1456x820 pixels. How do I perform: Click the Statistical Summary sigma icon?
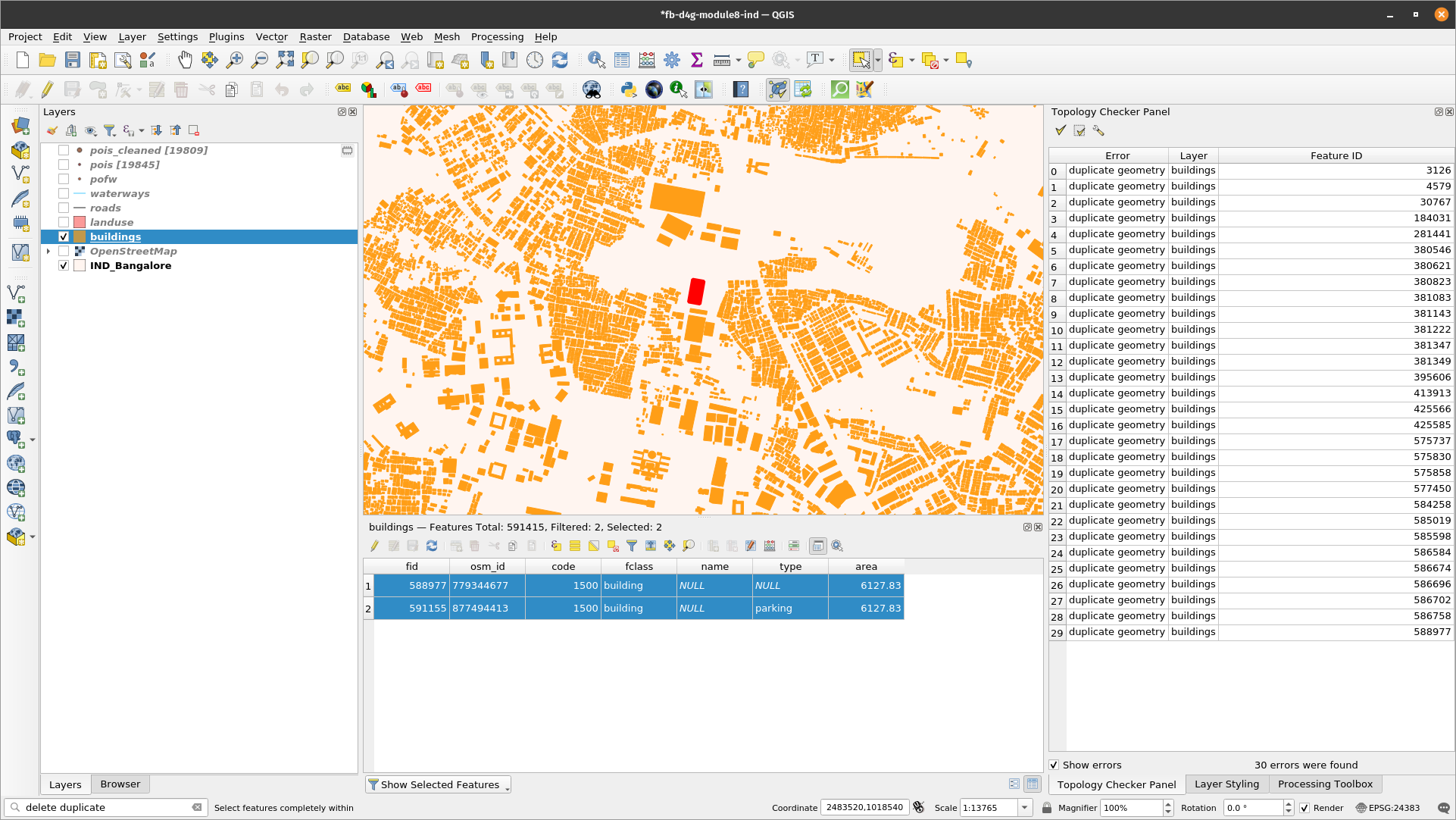(x=697, y=61)
